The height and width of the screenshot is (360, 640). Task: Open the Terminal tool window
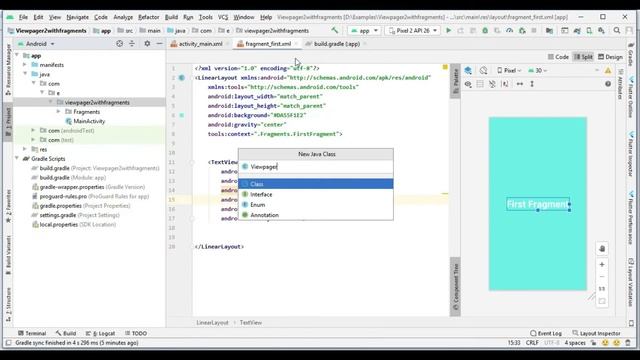(x=32, y=333)
